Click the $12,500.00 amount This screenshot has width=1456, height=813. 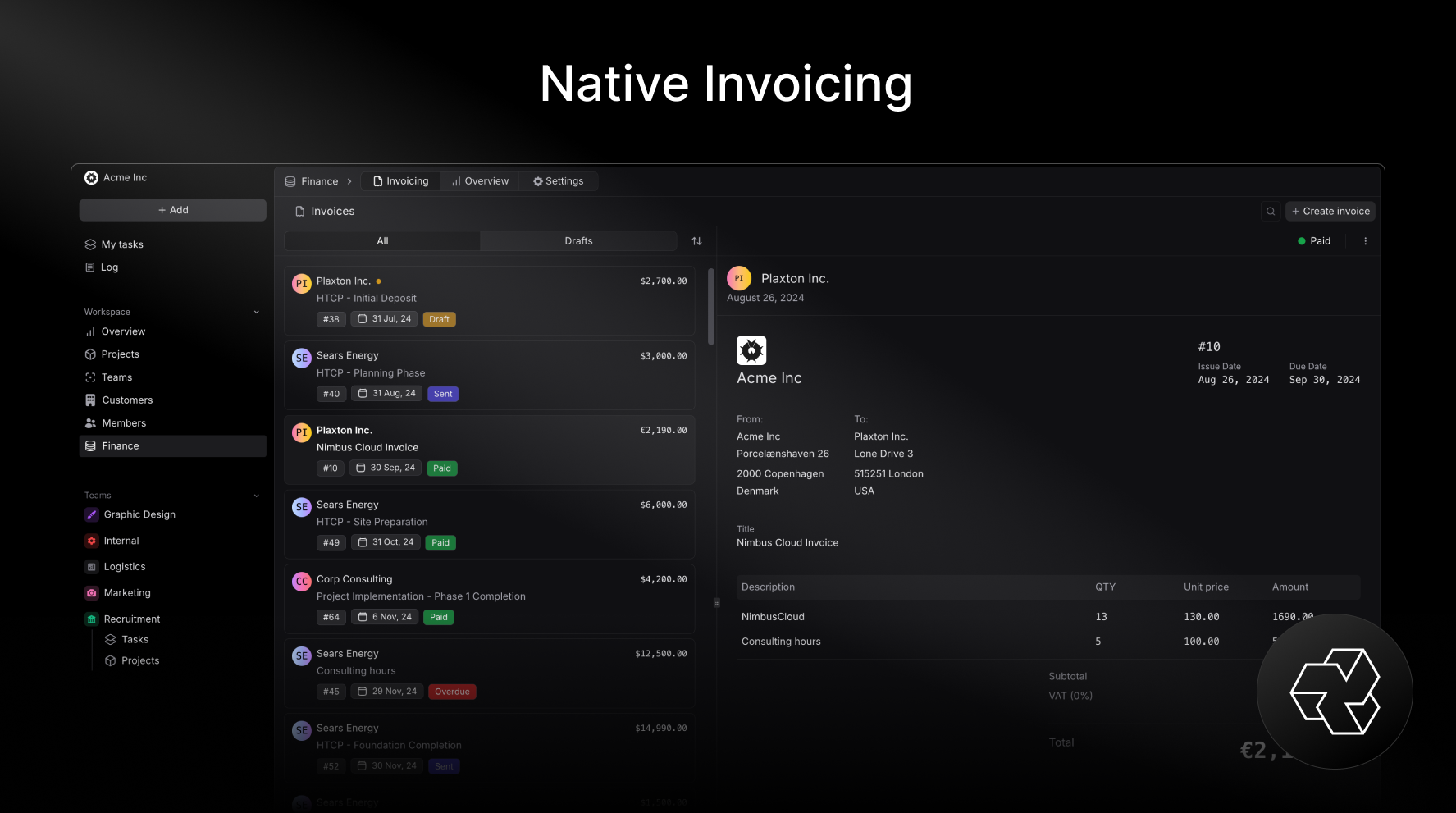(x=661, y=654)
